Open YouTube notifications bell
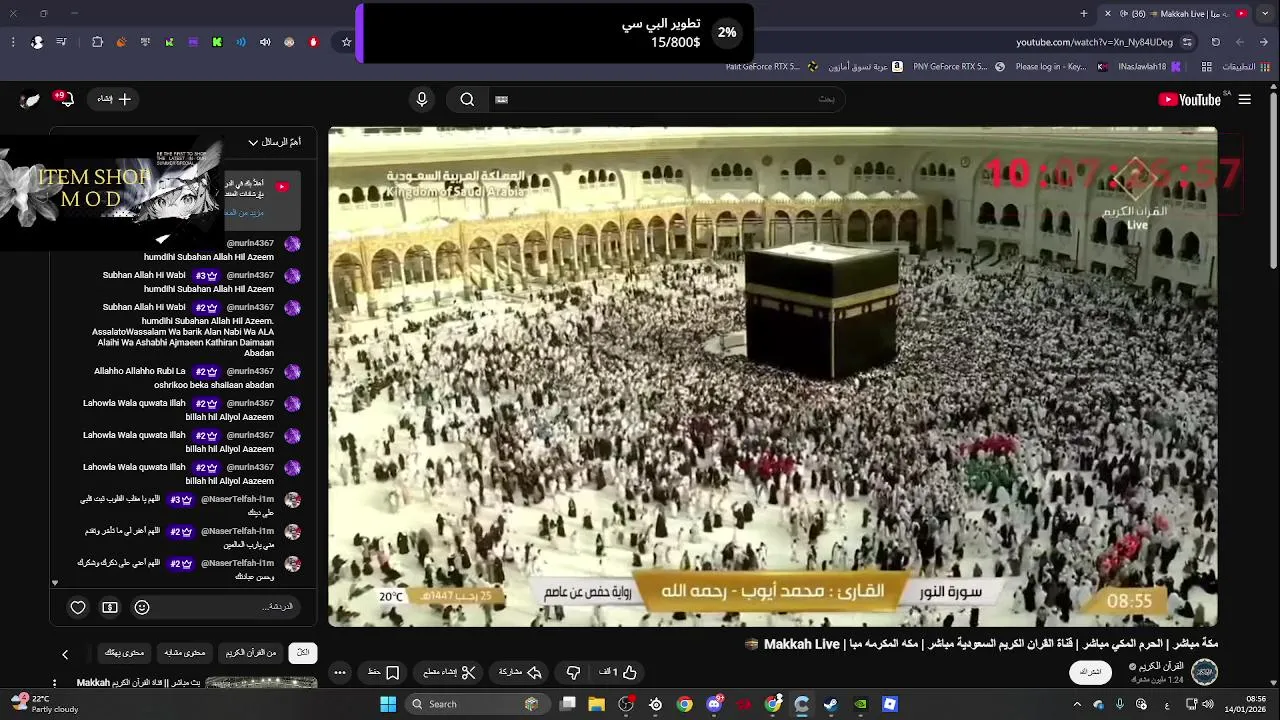This screenshot has height=720, width=1280. (66, 99)
